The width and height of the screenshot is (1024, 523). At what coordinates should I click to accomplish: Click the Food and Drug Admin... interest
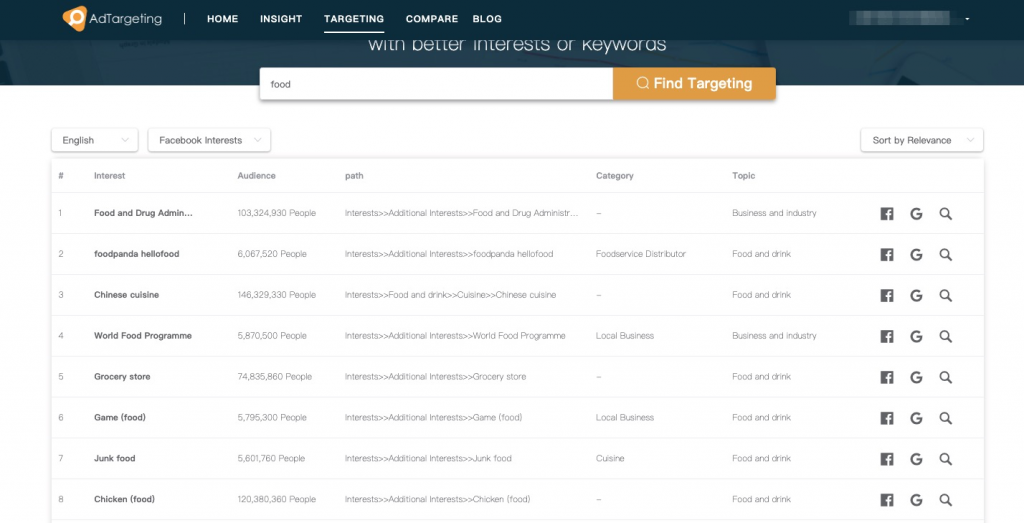143,213
